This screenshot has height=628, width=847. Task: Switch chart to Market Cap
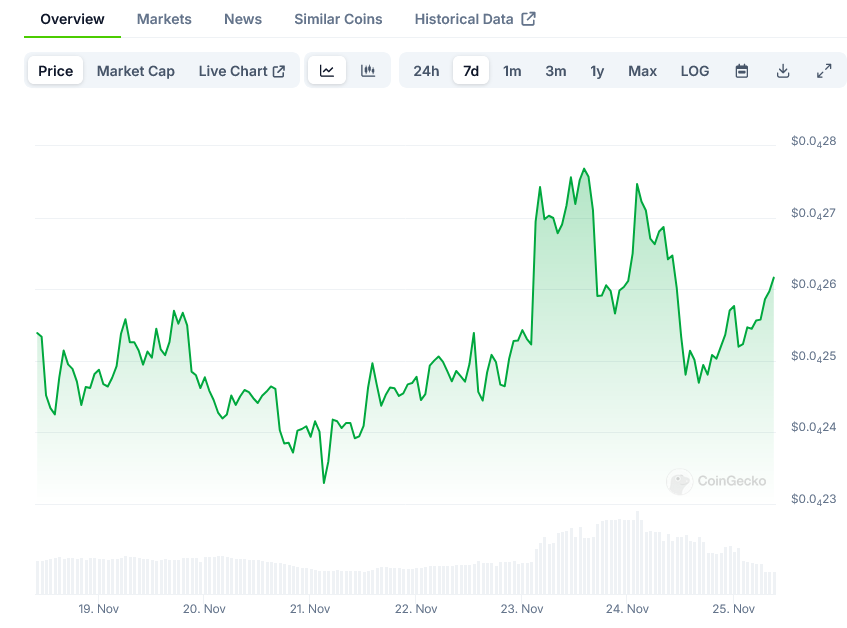click(136, 71)
